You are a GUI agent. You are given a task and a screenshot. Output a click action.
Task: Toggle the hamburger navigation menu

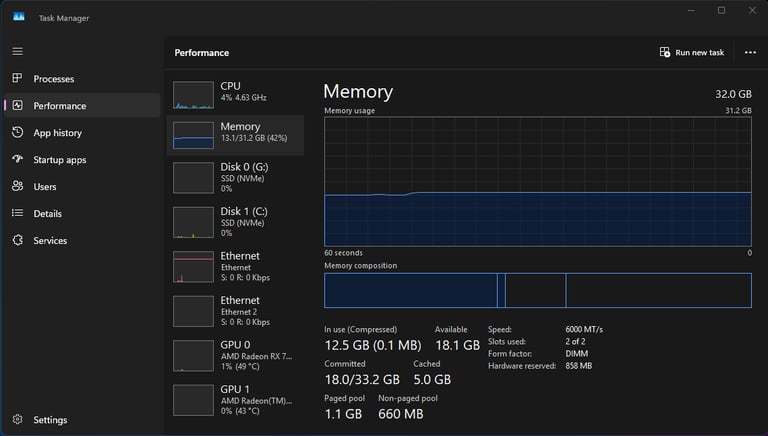click(x=18, y=51)
